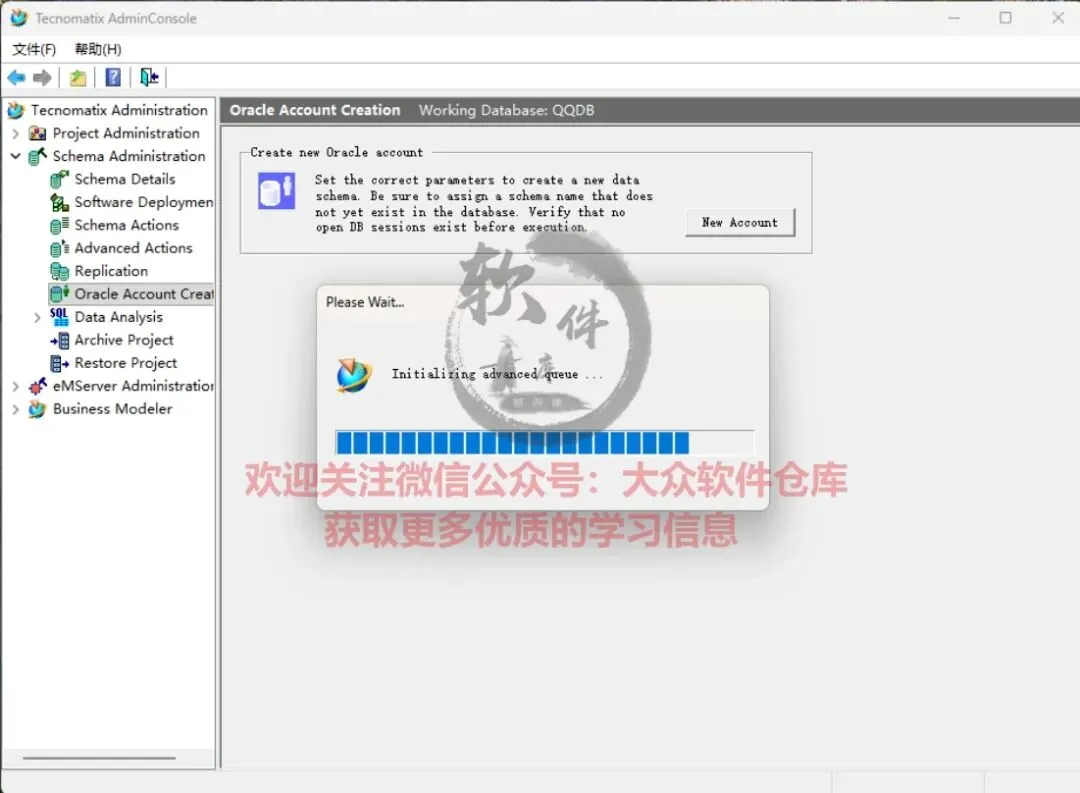Select Replication tree item
Viewport: 1080px width, 793px height.
click(x=111, y=271)
